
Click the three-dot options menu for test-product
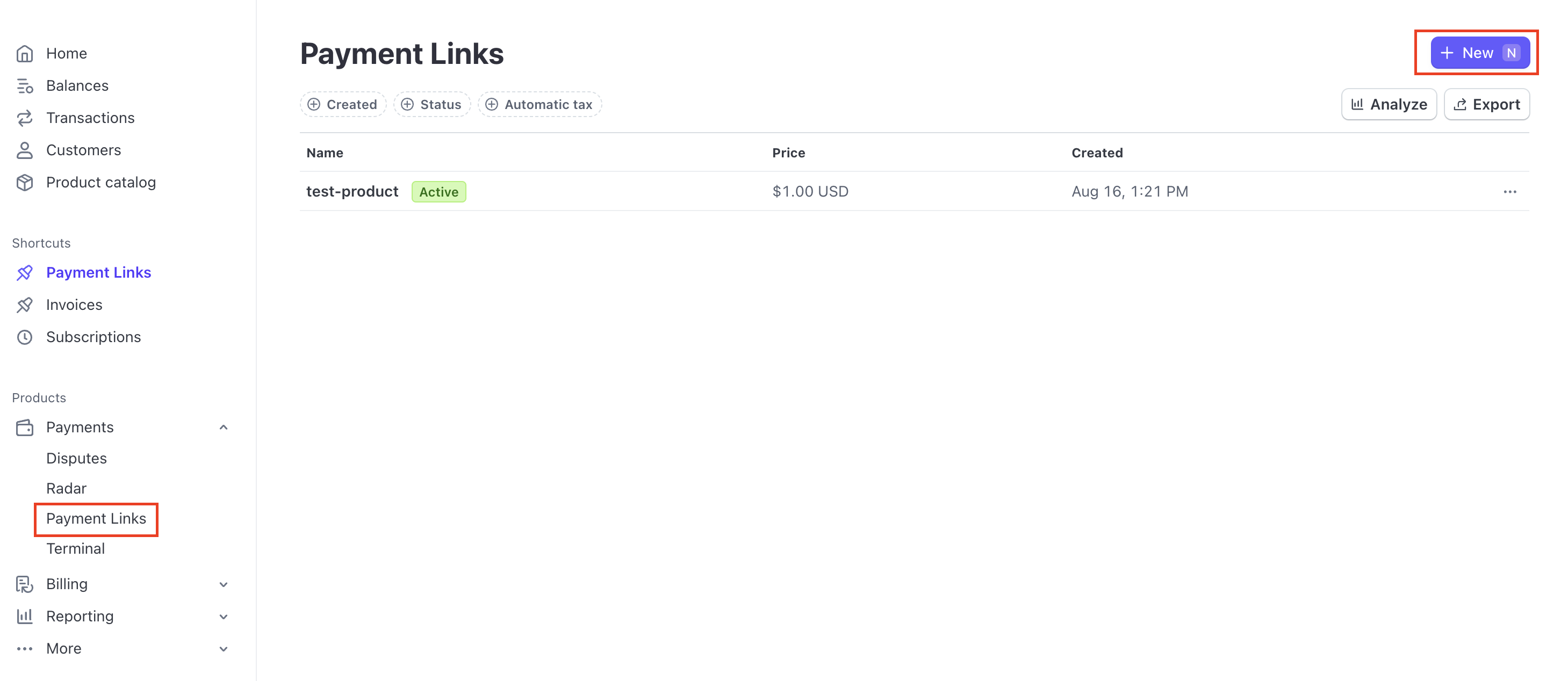click(x=1510, y=191)
